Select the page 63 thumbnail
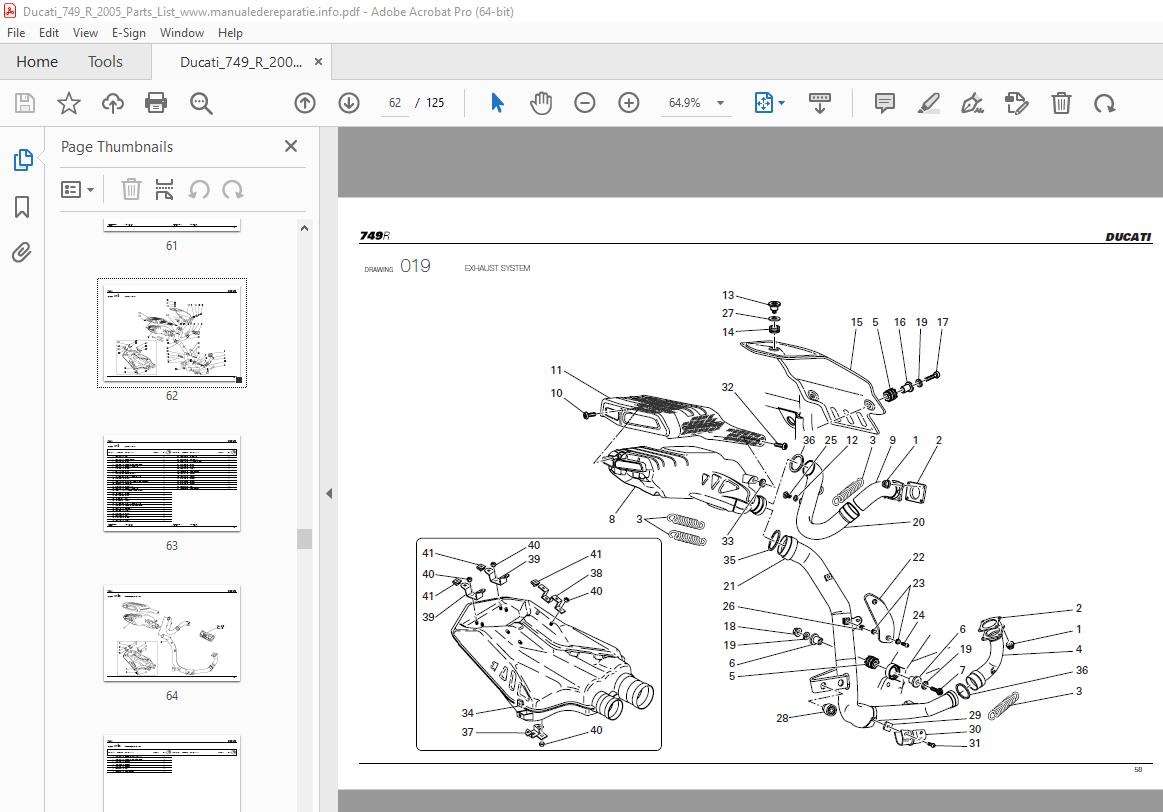The height and width of the screenshot is (812, 1163). point(171,483)
